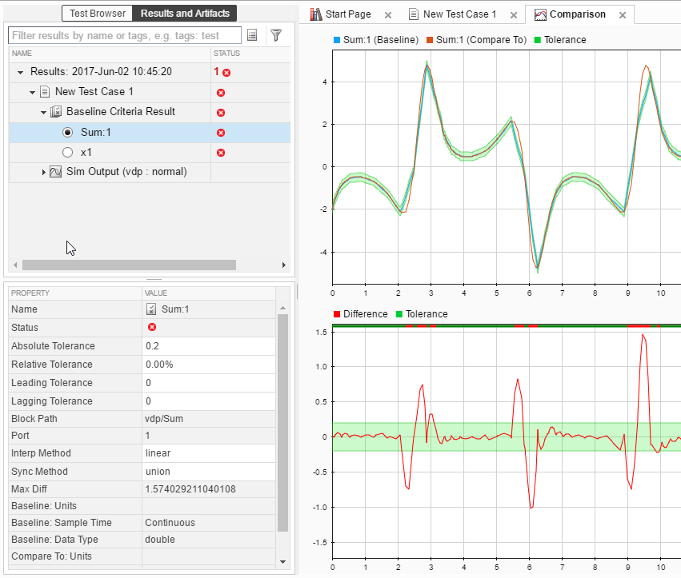Click the filter funnel icon

point(276,35)
